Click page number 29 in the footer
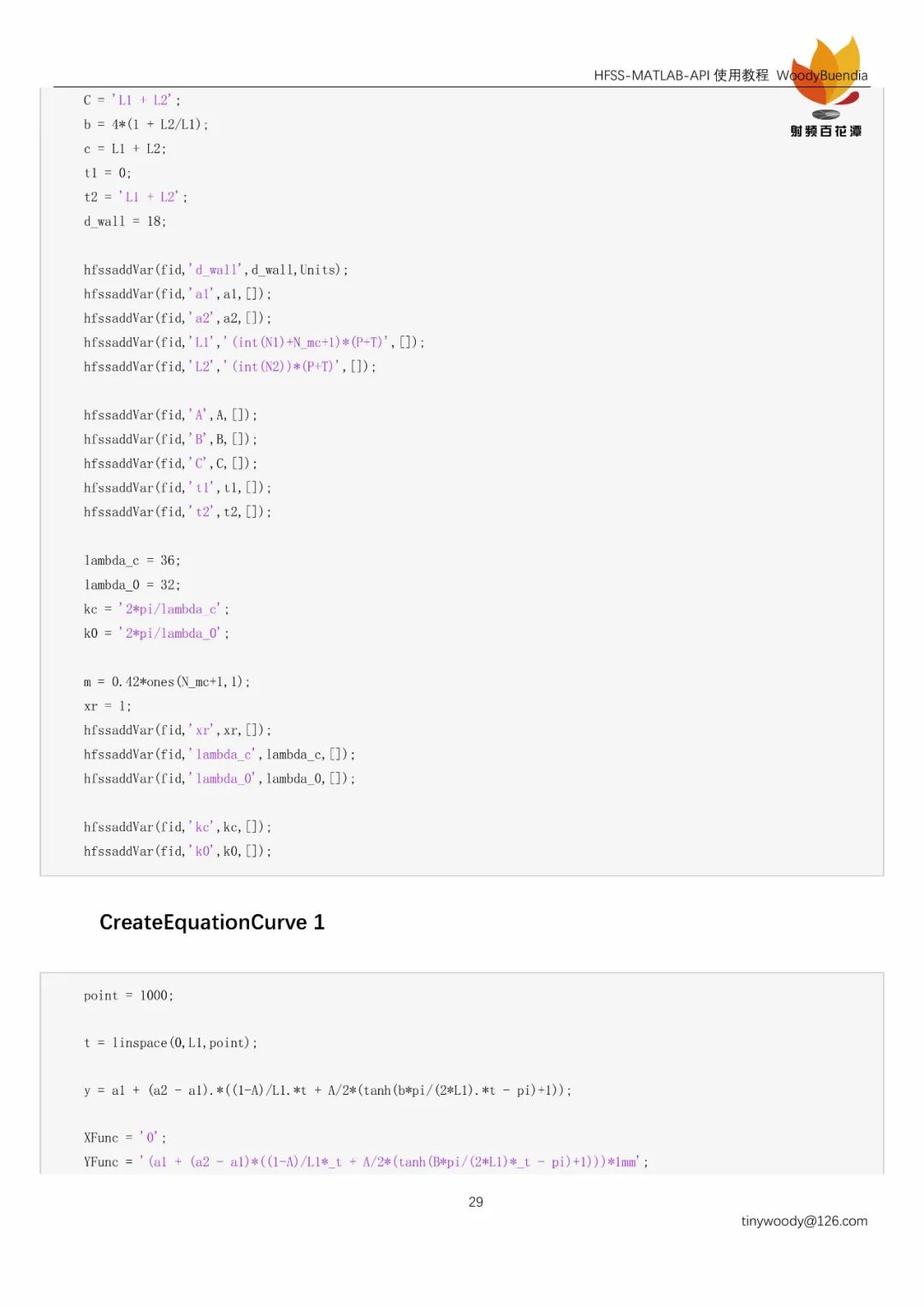 476,1202
